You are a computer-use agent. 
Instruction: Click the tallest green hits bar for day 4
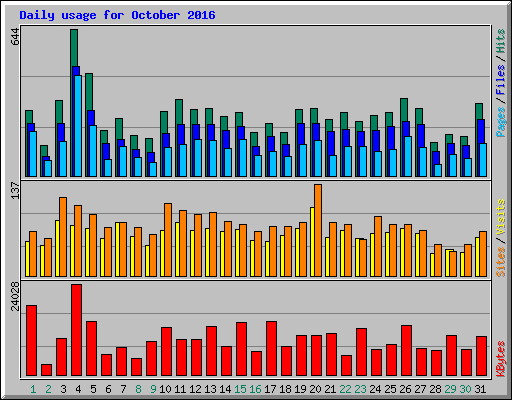point(74,48)
